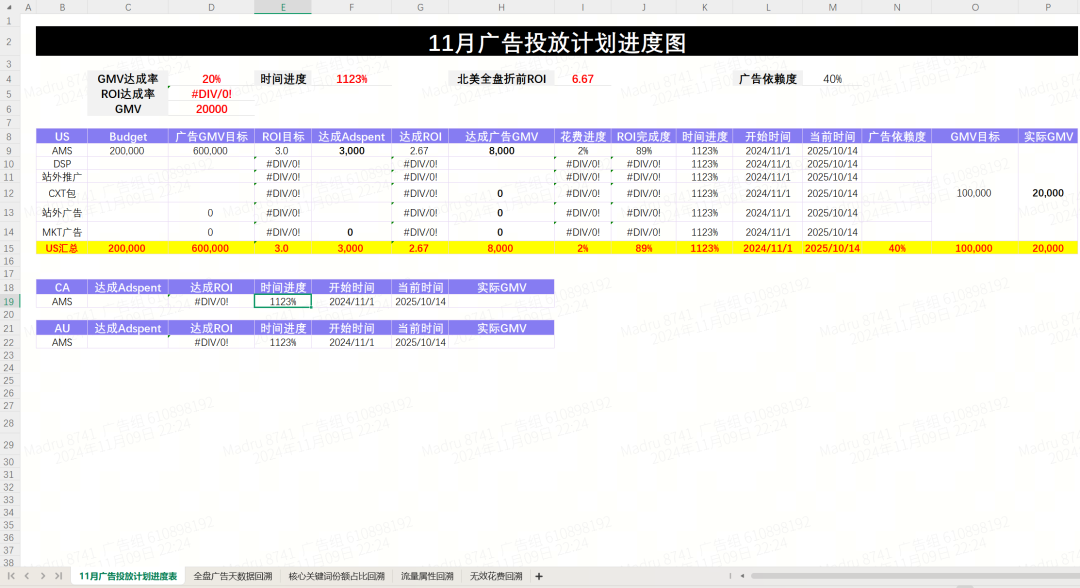Jump to the first sheet with navigation arrow

(13, 577)
